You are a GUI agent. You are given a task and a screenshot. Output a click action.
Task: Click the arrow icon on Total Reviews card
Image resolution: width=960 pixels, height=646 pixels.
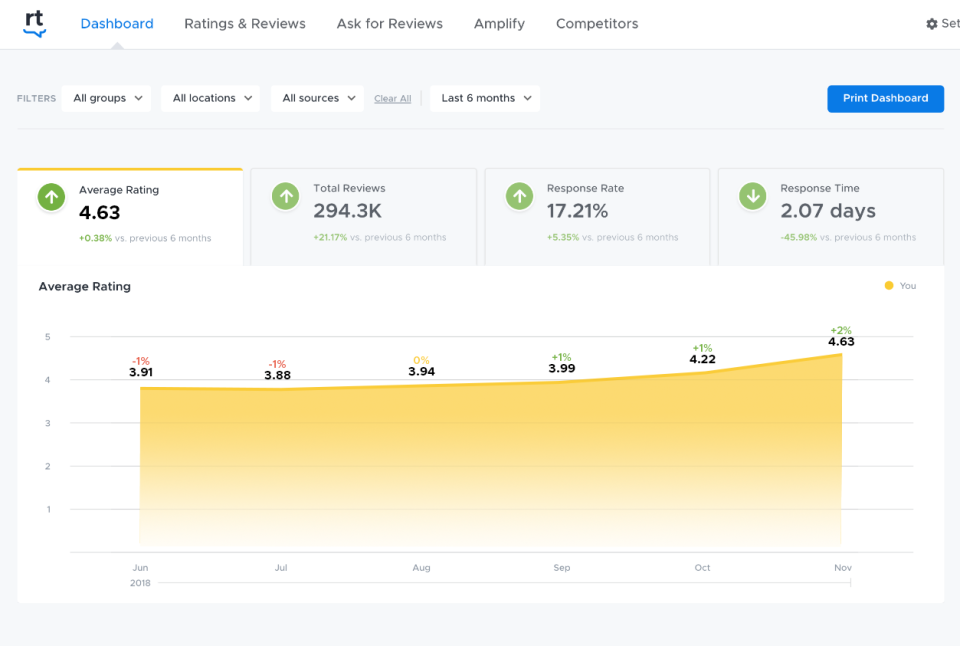tap(285, 197)
